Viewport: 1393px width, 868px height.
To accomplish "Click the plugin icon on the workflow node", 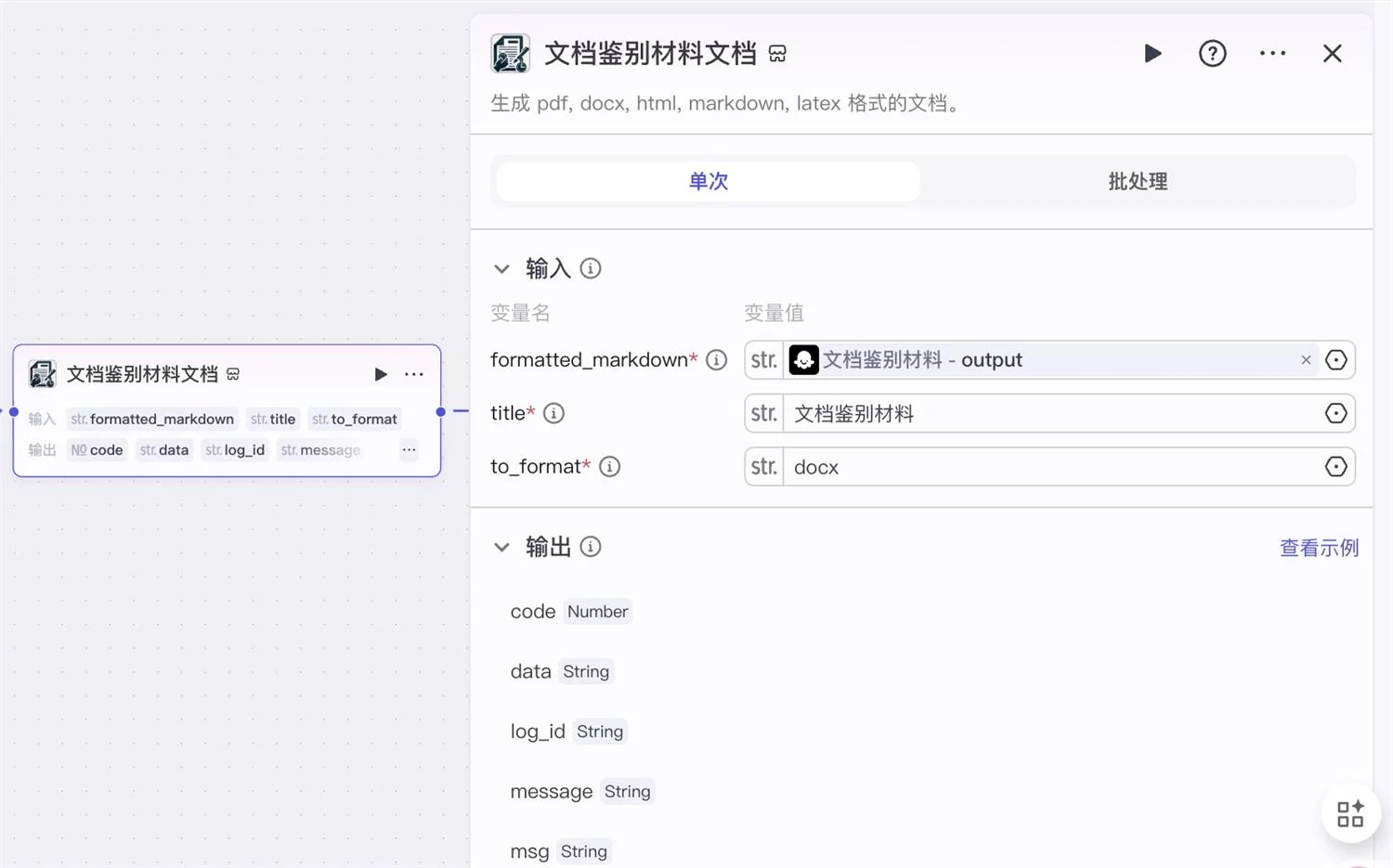I will 42,373.
